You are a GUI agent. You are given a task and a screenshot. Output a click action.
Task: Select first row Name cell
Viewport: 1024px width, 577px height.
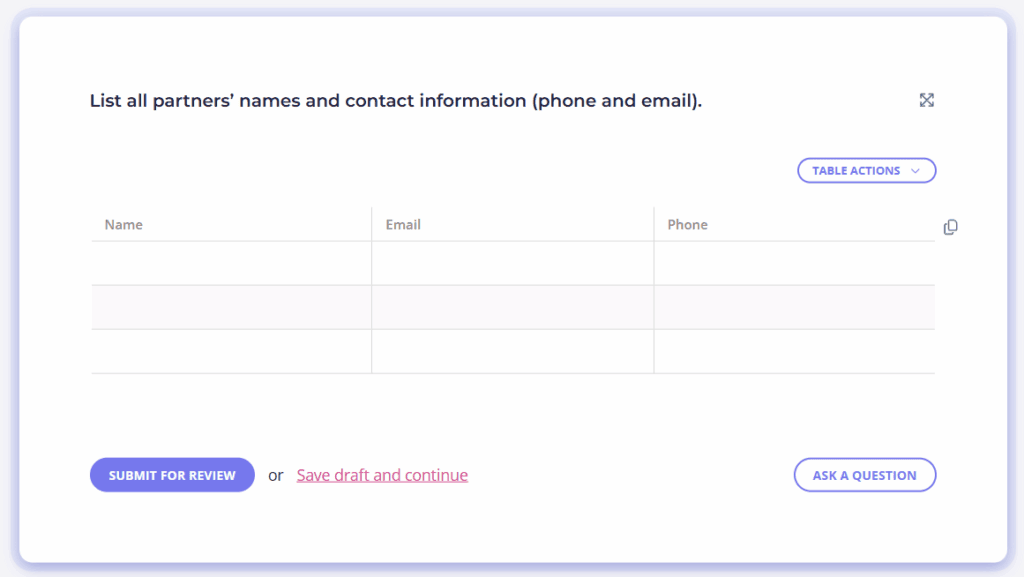(231, 263)
